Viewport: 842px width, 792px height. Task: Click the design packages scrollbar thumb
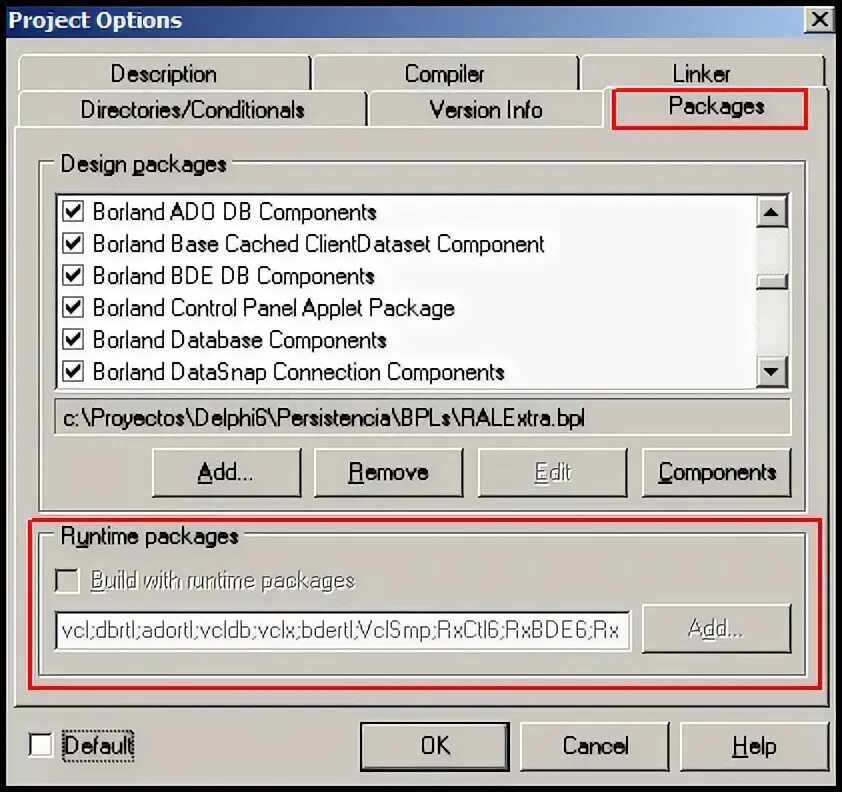coord(772,281)
